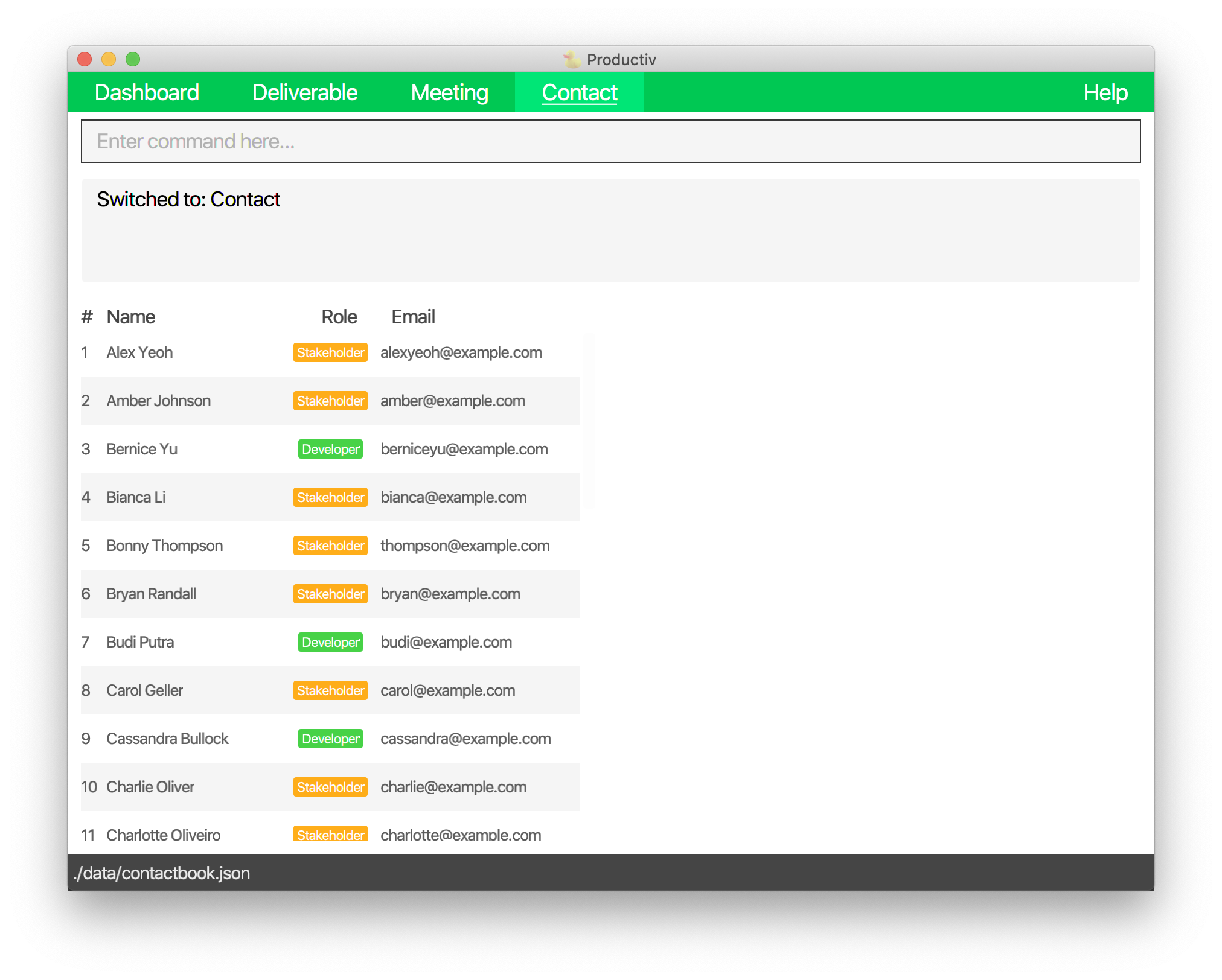Image resolution: width=1222 pixels, height=980 pixels.
Task: Click email berniceyu@example.com
Action: (464, 449)
